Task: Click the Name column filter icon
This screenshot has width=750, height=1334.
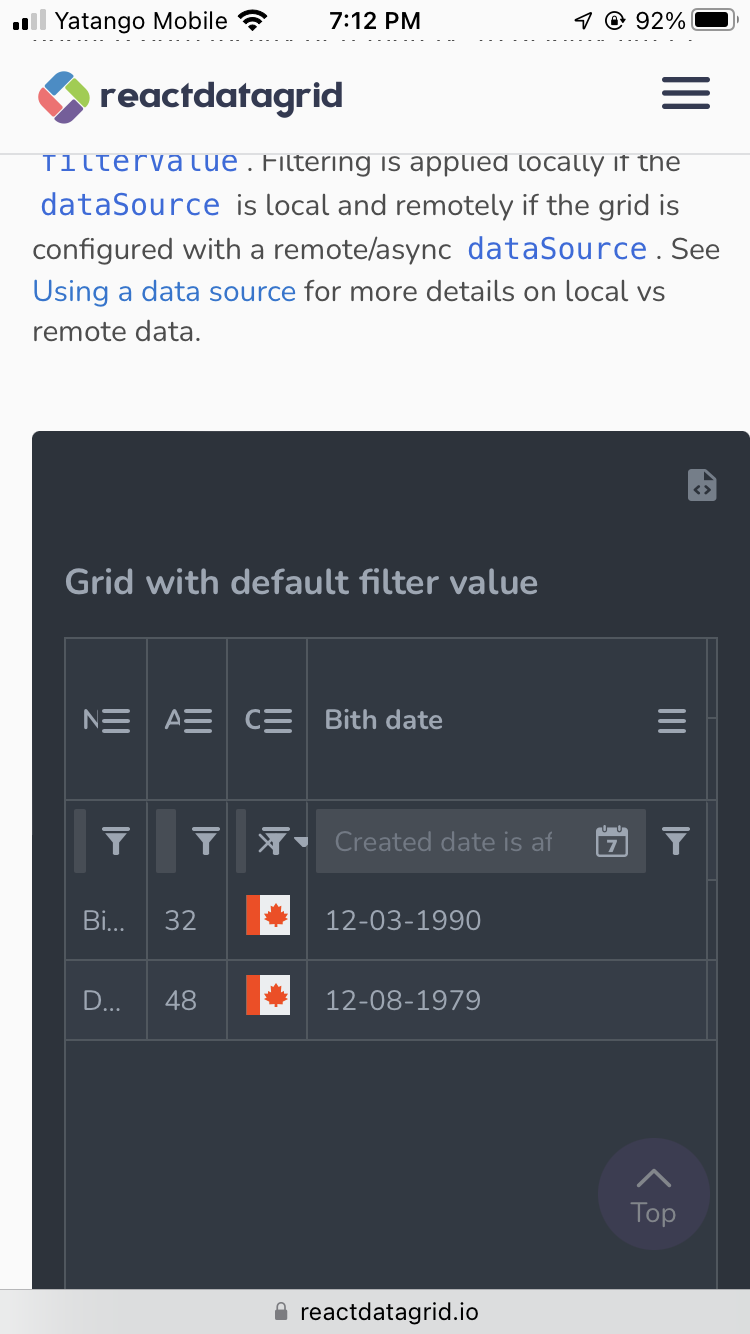Action: tap(117, 842)
